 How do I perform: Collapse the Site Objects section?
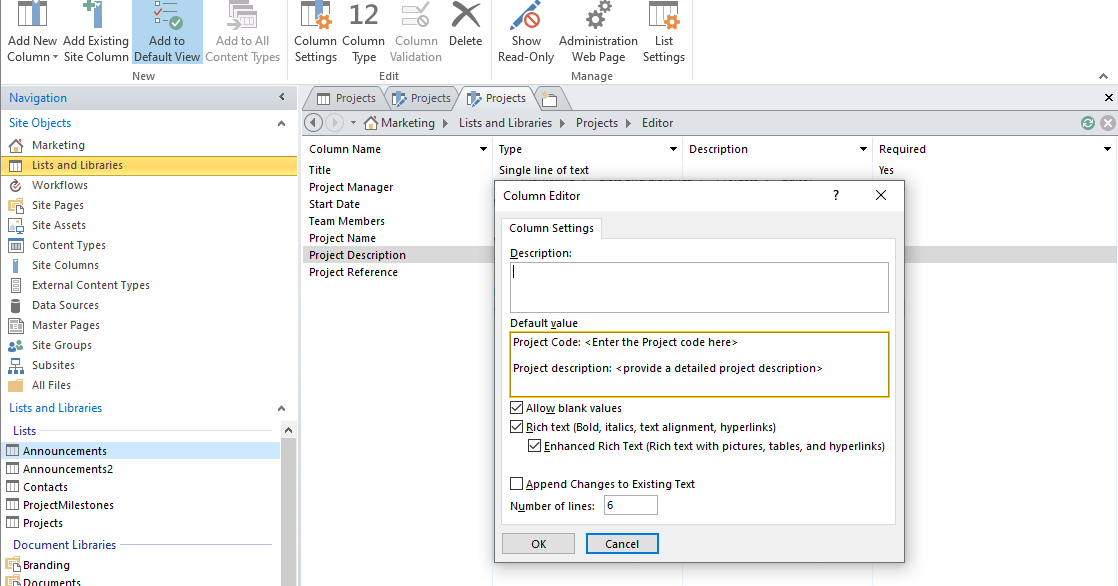tap(281, 122)
